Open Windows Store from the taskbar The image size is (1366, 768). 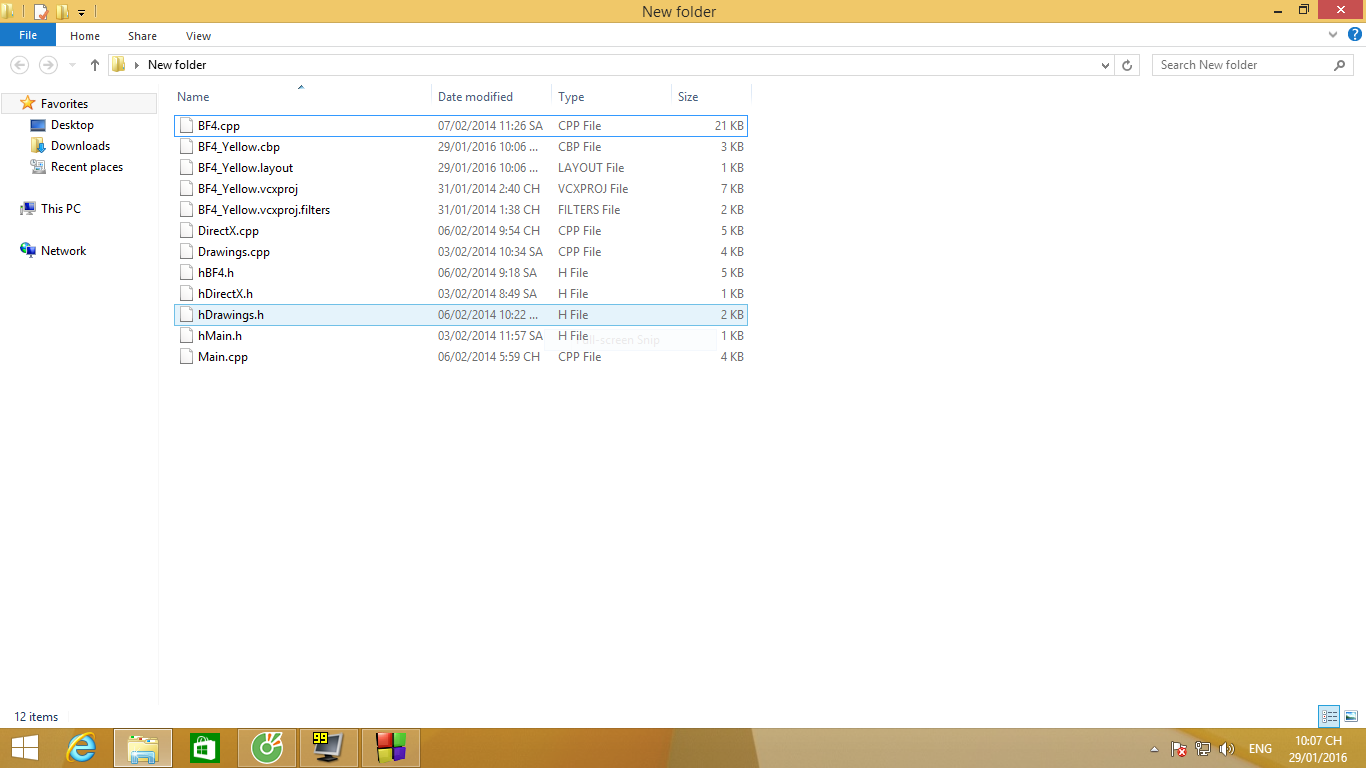pos(205,748)
